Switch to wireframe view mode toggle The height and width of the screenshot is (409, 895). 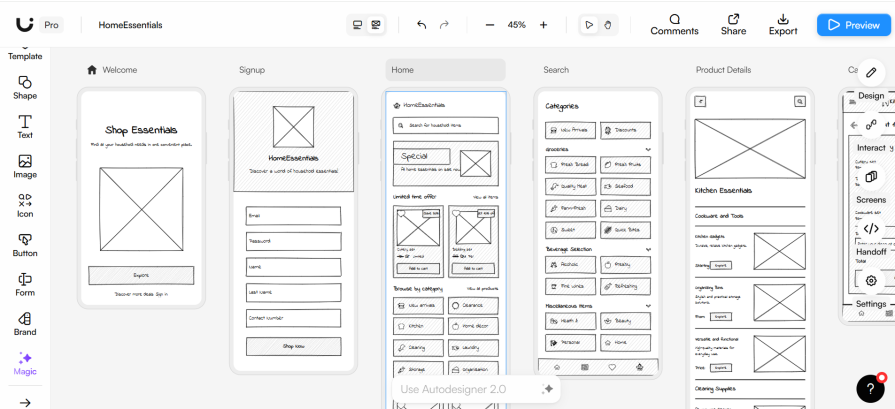(x=375, y=25)
